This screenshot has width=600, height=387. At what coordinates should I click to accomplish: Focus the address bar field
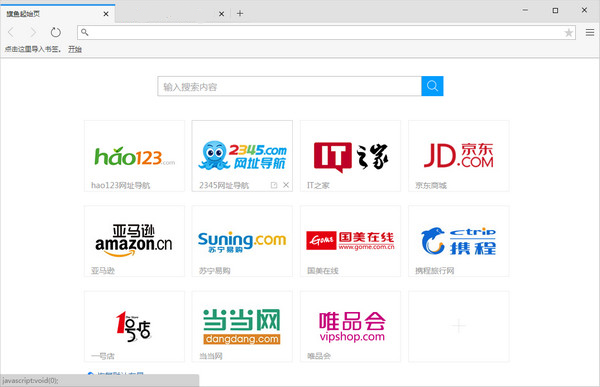(x=326, y=33)
